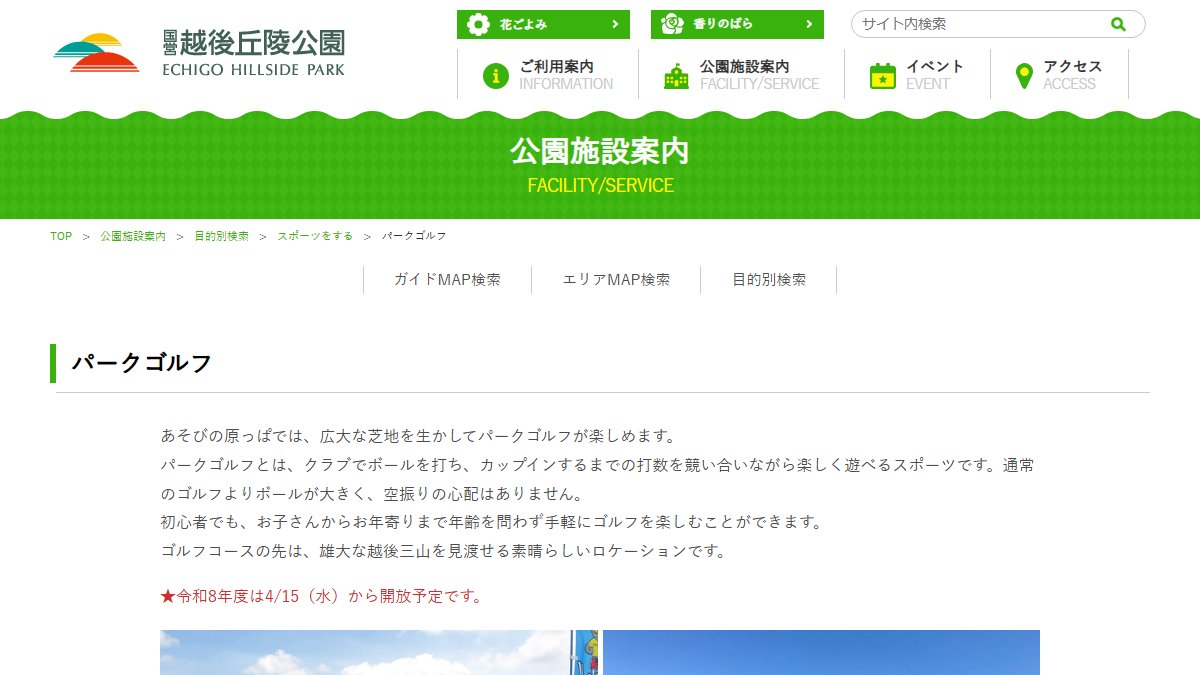Click the flower icon on 花ごよみ
The height and width of the screenshot is (675, 1200).
click(479, 24)
